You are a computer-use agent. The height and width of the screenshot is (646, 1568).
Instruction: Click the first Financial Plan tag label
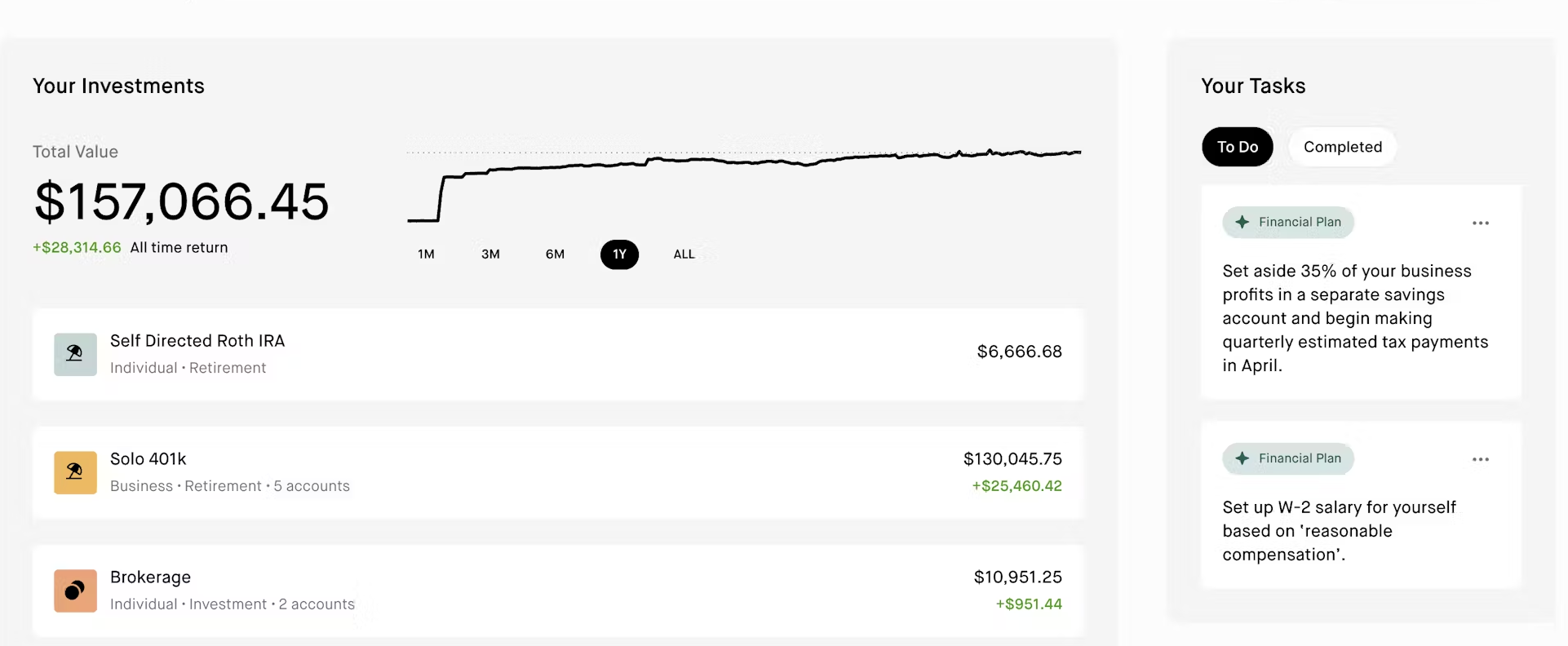tap(1299, 222)
